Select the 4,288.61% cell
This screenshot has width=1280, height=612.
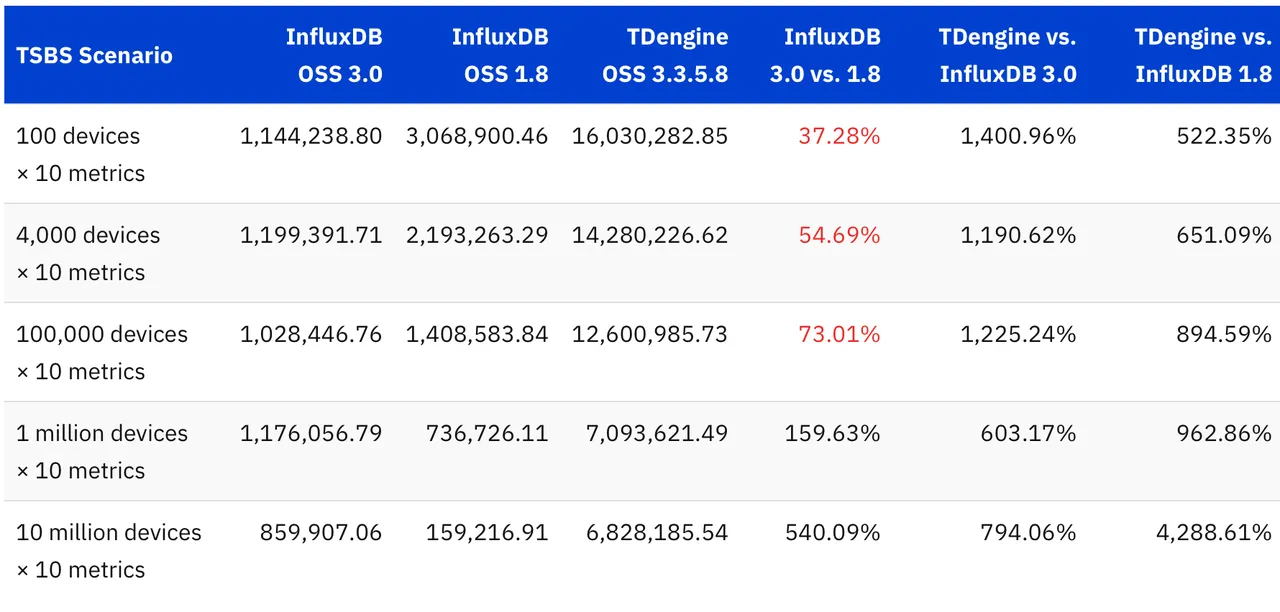(1214, 532)
